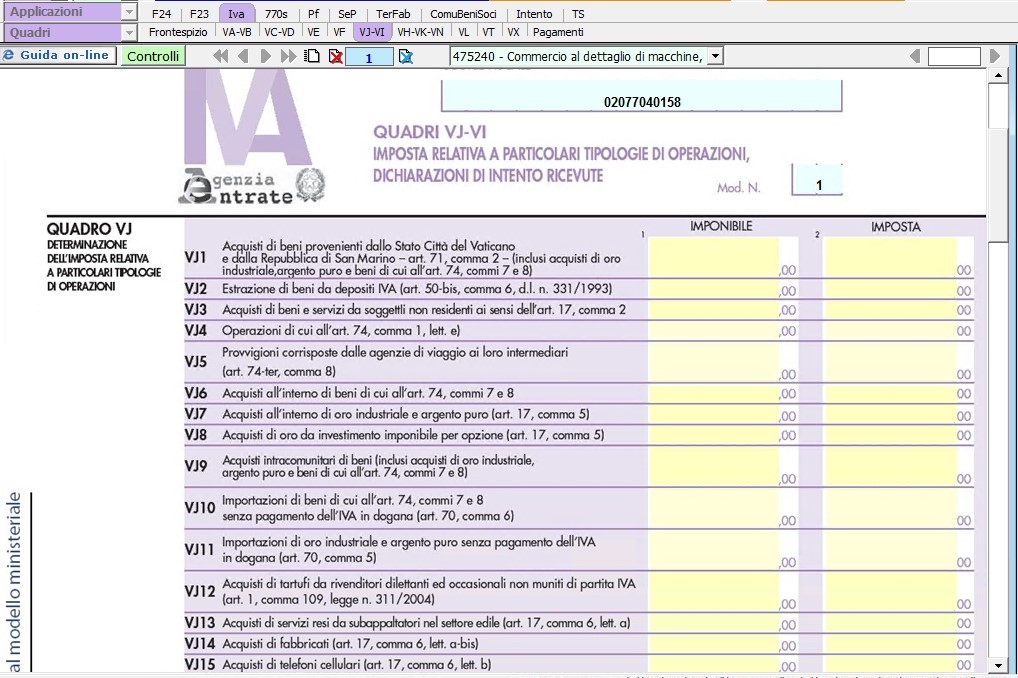1018x678 pixels.
Task: Click the empty field at the toolbar's right end
Action: pos(954,56)
